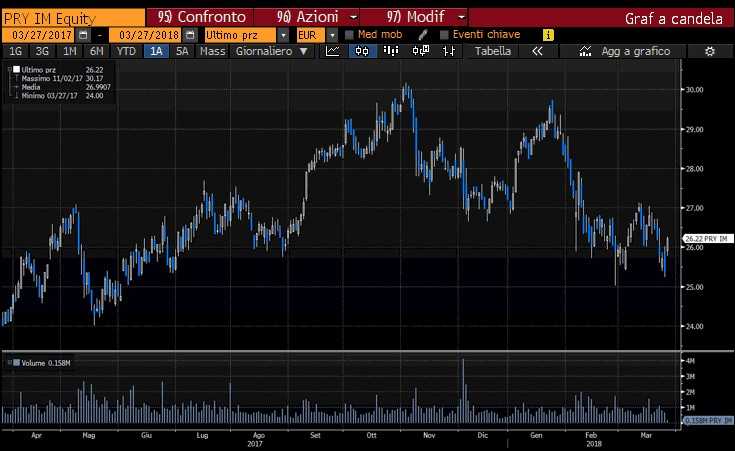The height and width of the screenshot is (451, 735).
Task: Click the 26.22 PRY IM price label
Action: pos(708,239)
